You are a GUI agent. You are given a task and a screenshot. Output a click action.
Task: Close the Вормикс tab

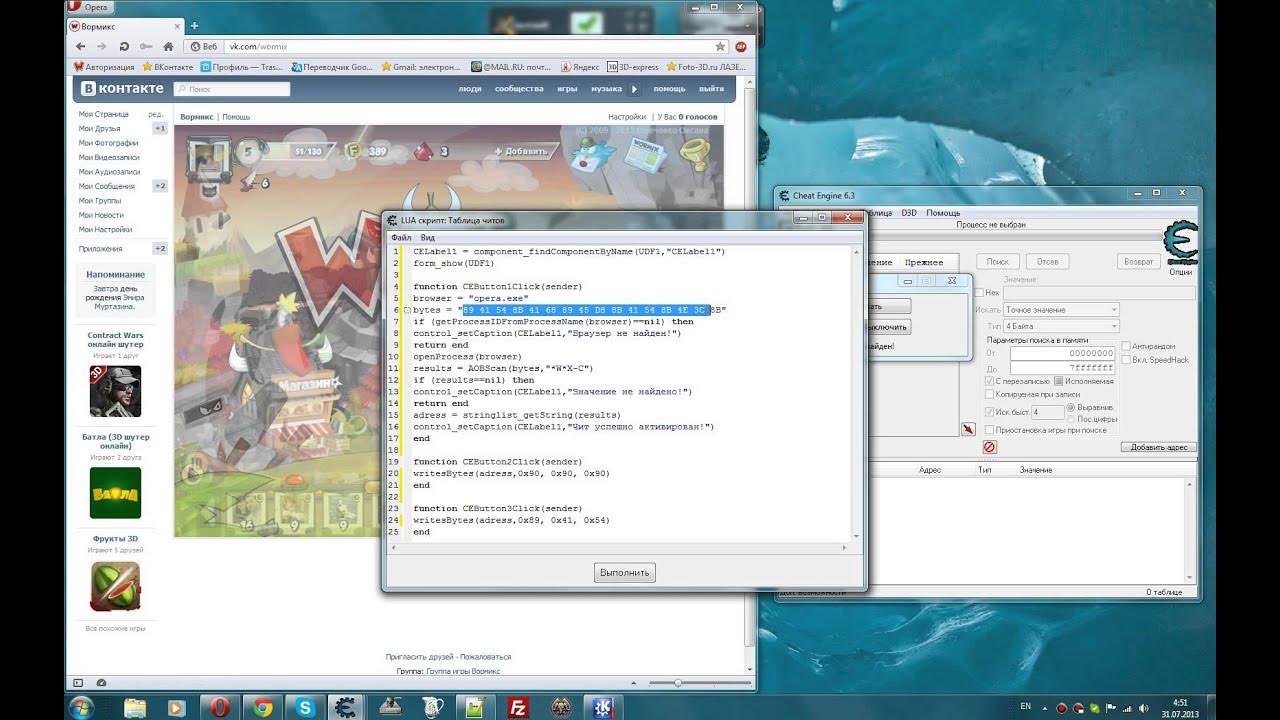click(x=177, y=25)
